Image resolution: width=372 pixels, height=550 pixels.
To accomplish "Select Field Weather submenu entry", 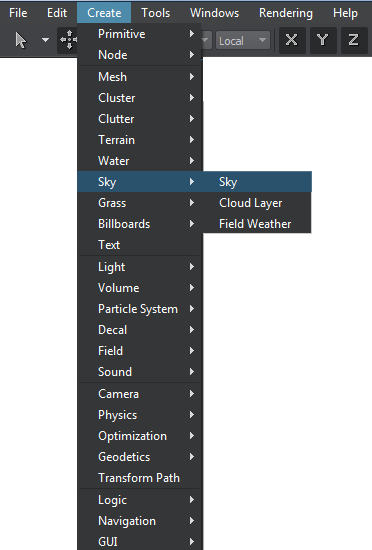I will pos(257,224).
